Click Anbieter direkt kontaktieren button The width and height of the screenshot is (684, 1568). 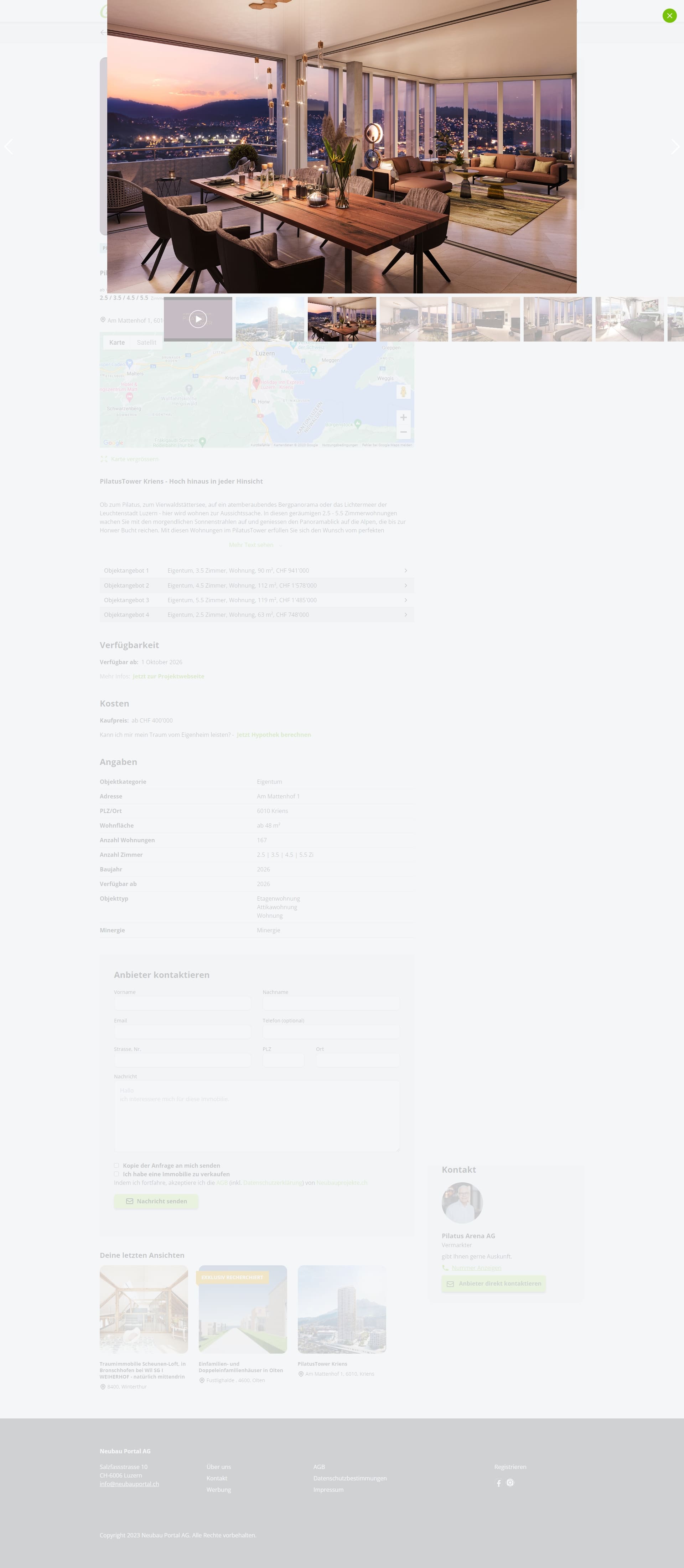click(x=493, y=1284)
